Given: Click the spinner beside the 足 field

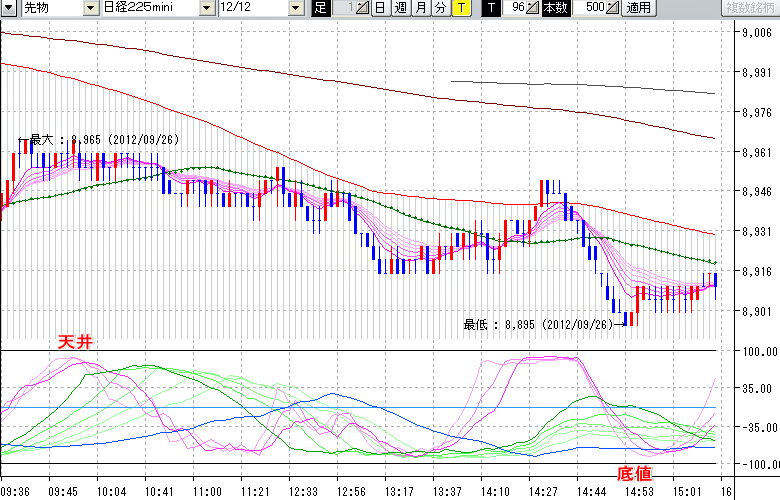Looking at the screenshot, I should pos(362,8).
